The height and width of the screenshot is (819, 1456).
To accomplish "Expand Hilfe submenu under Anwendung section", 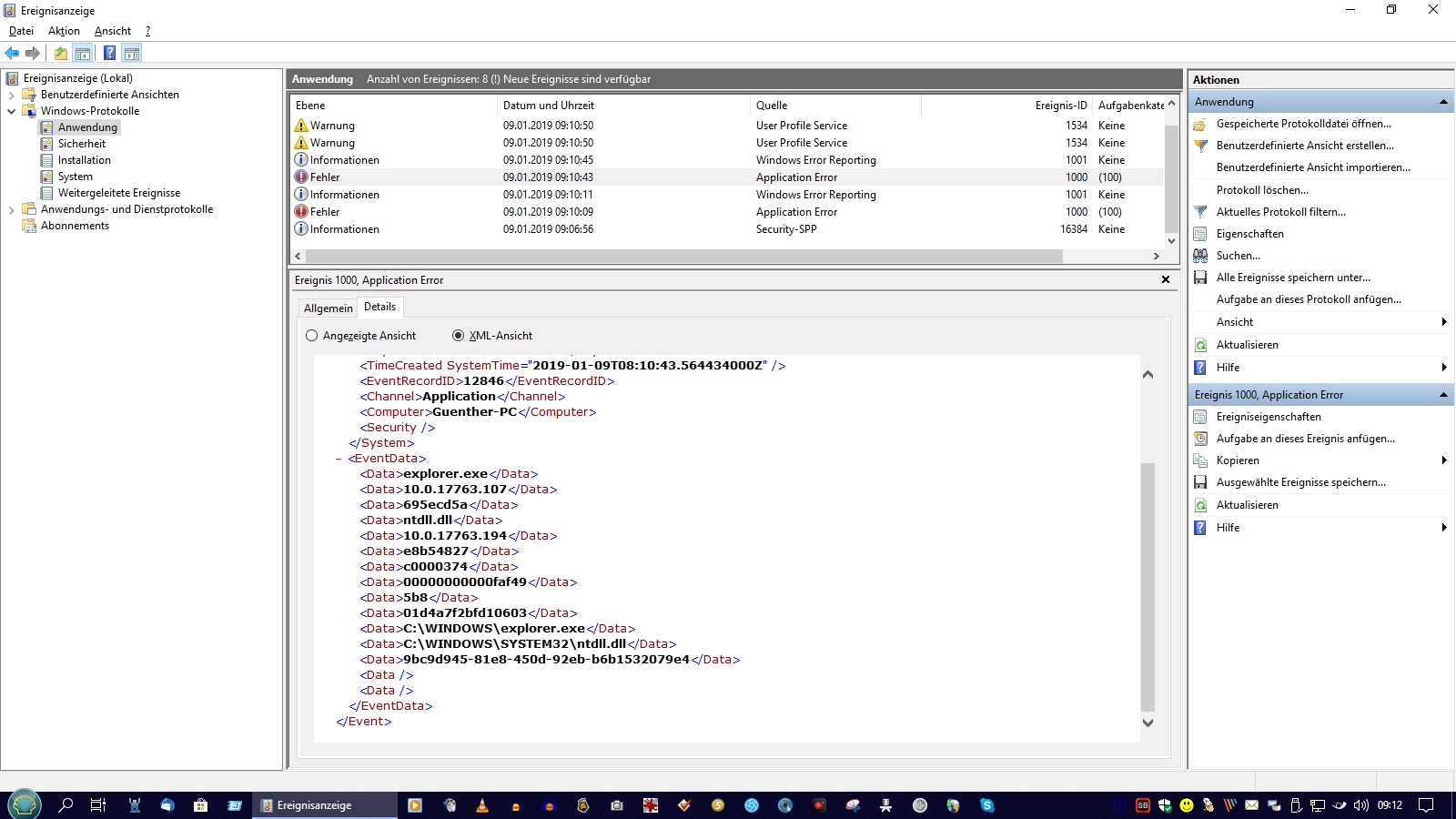I will click(1444, 368).
